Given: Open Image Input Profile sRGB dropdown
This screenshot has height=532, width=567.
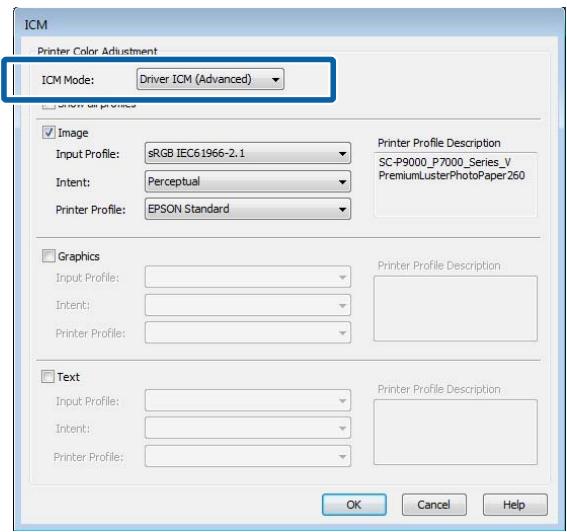Looking at the screenshot, I should point(248,153).
